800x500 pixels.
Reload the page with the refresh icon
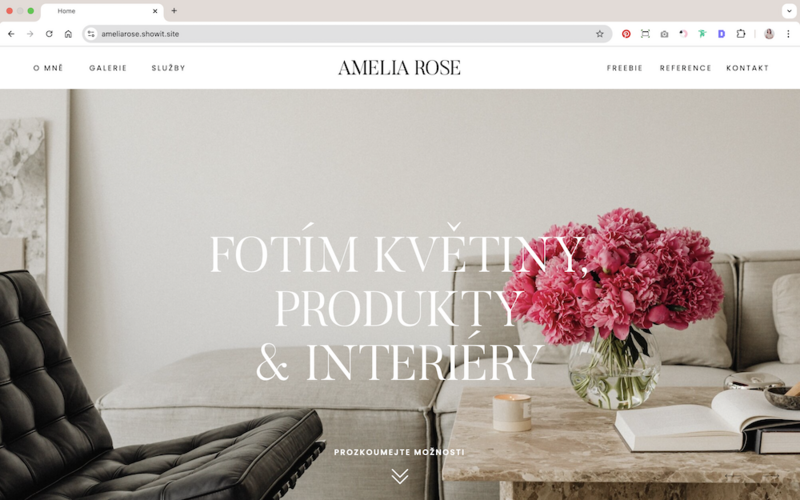(49, 34)
